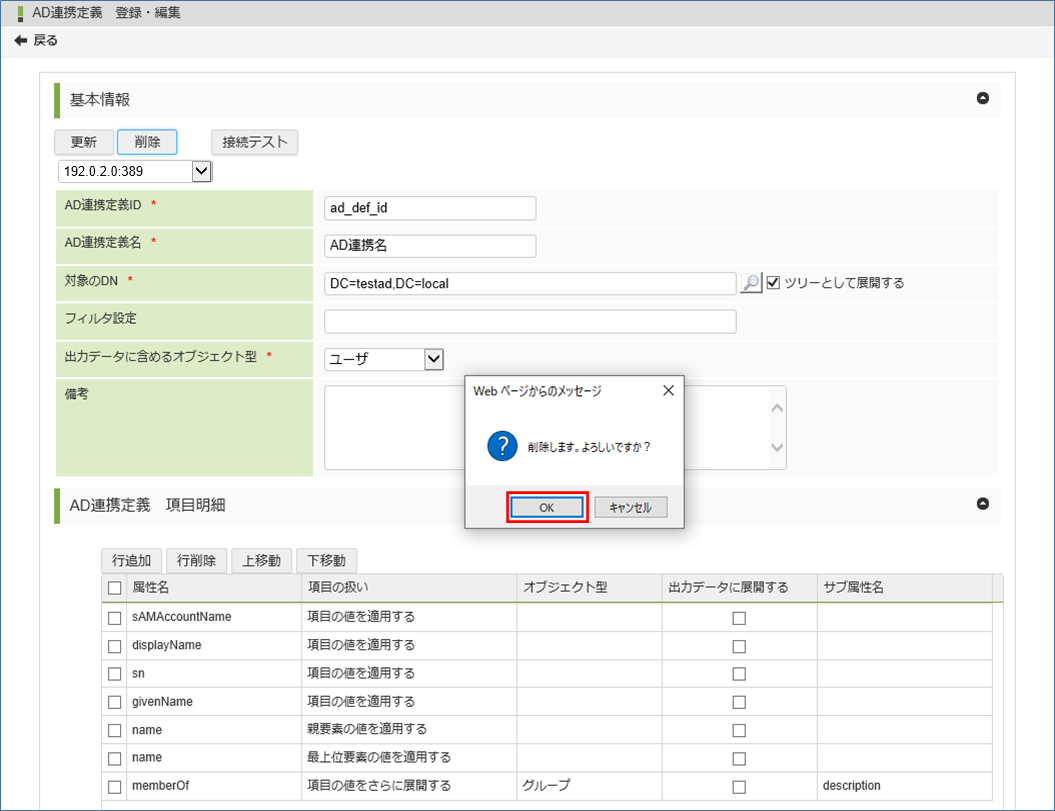Enable 出力データに展開する for memberOf row

pyautogui.click(x=739, y=787)
